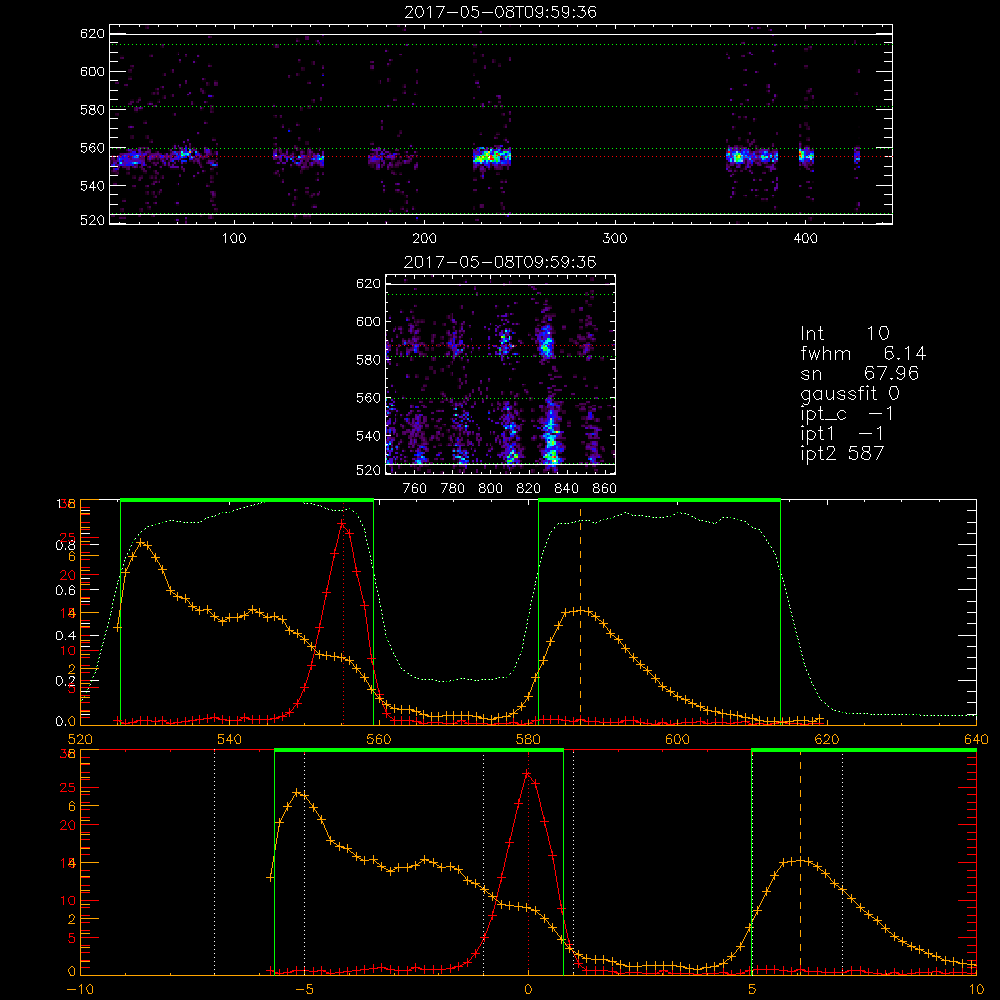
Task: Click x-axis label 600 on profile plot
Action: [677, 739]
